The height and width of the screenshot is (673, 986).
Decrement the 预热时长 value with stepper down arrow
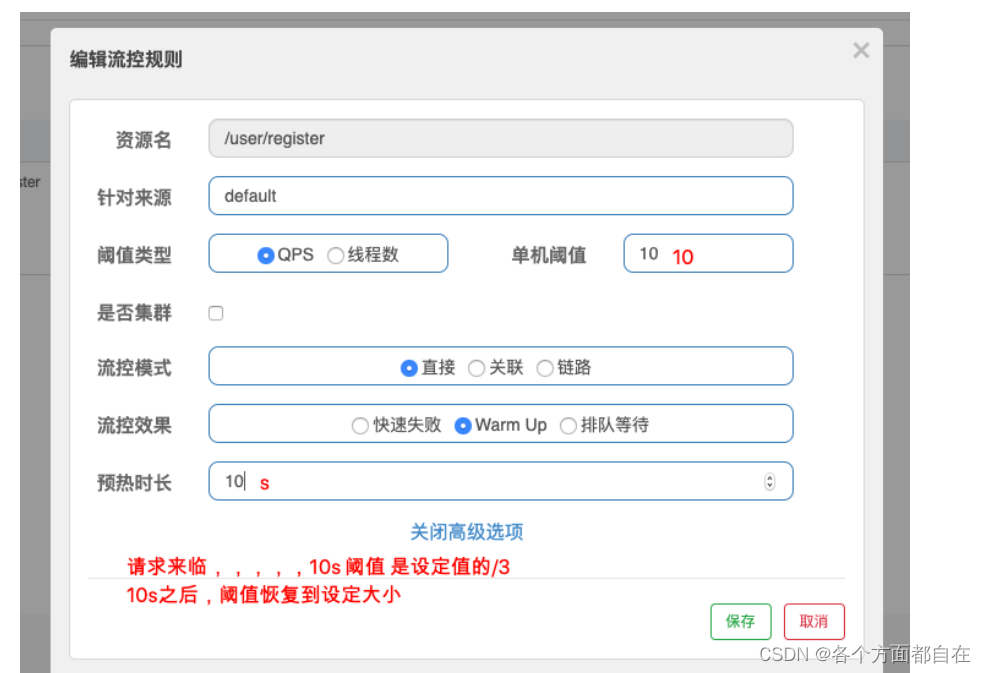click(x=769, y=485)
